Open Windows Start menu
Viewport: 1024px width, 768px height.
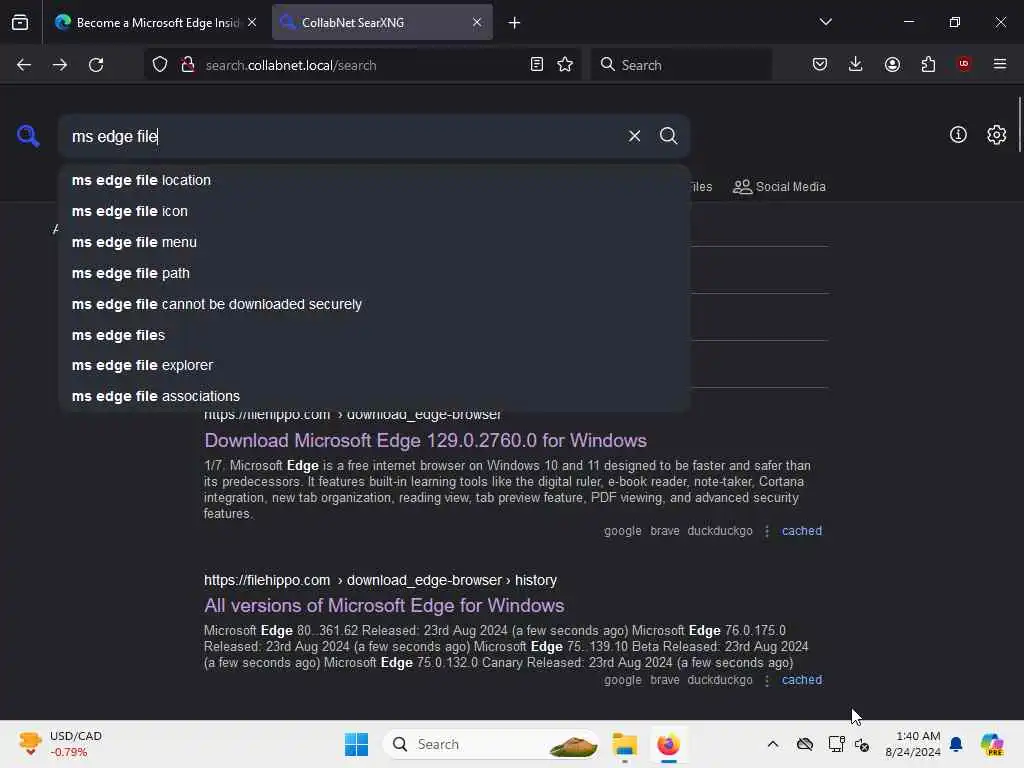357,744
